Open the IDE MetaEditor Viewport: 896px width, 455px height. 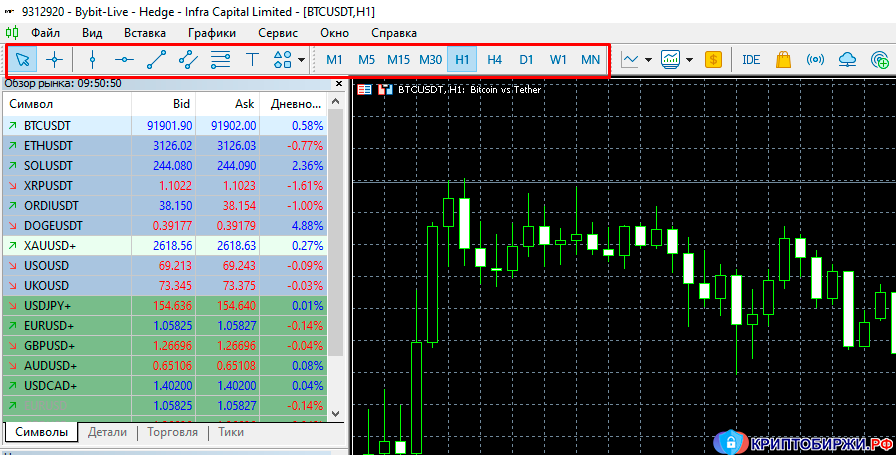(751, 59)
